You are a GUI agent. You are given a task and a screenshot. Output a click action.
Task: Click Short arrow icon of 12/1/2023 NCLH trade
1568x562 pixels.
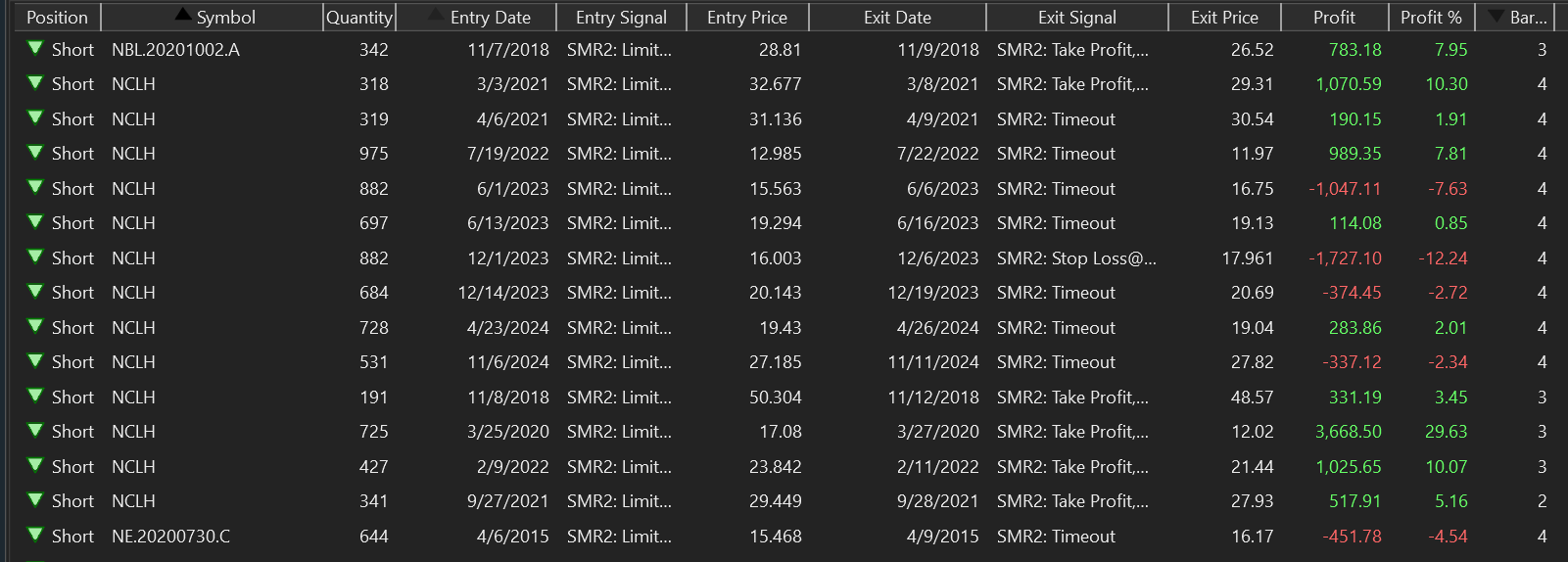coord(35,257)
